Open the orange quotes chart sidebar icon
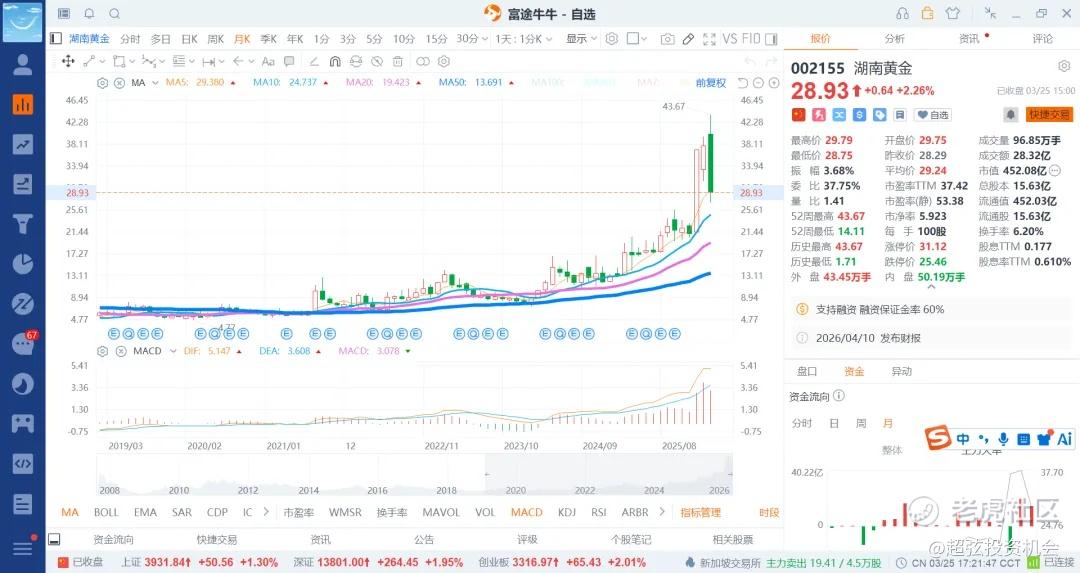The image size is (1080, 573). [x=23, y=104]
